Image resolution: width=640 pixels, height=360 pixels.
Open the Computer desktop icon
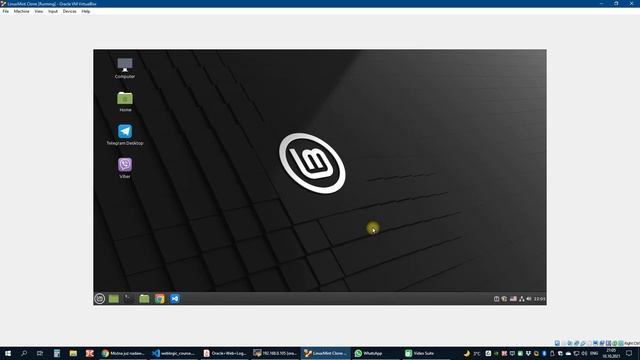[x=125, y=67]
